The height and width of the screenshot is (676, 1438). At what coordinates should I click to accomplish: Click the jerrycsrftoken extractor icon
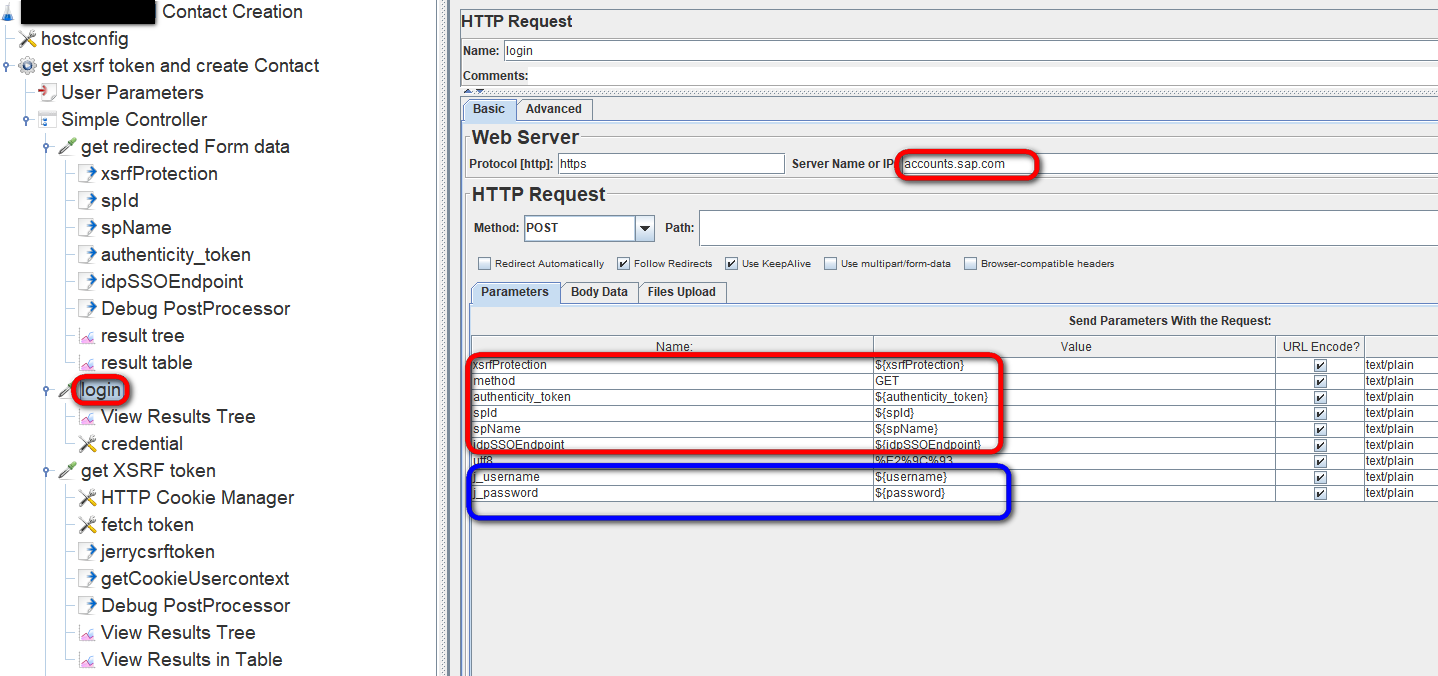[87, 552]
